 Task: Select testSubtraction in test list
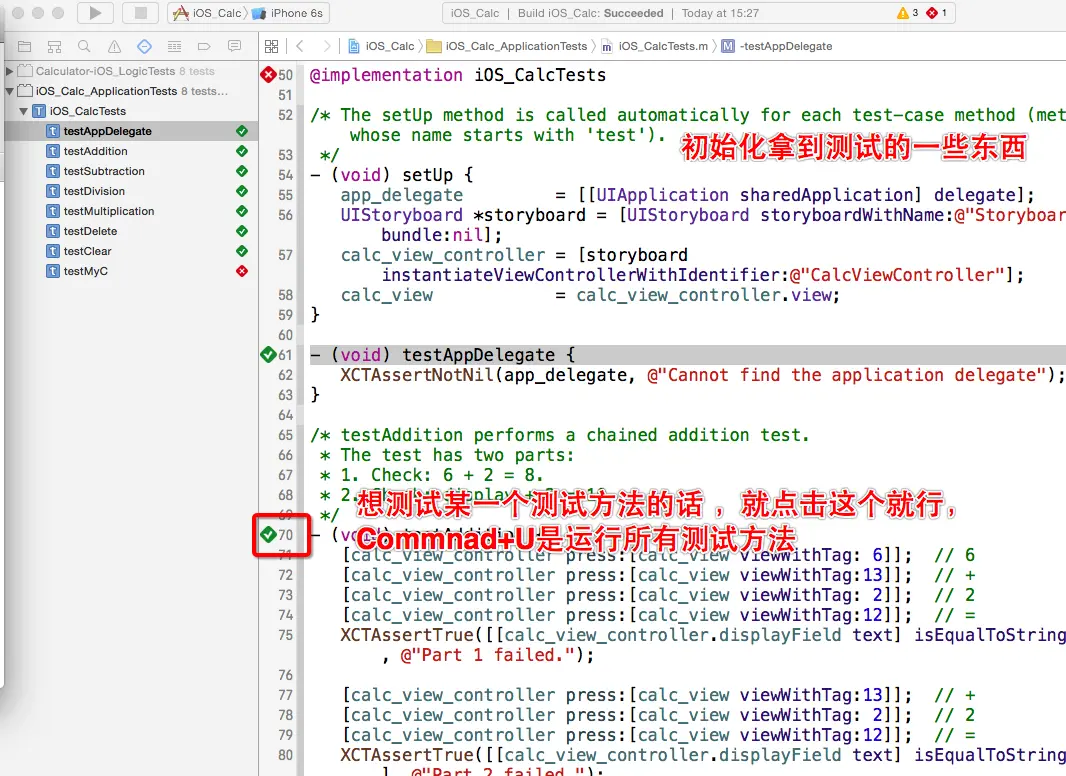(131, 171)
